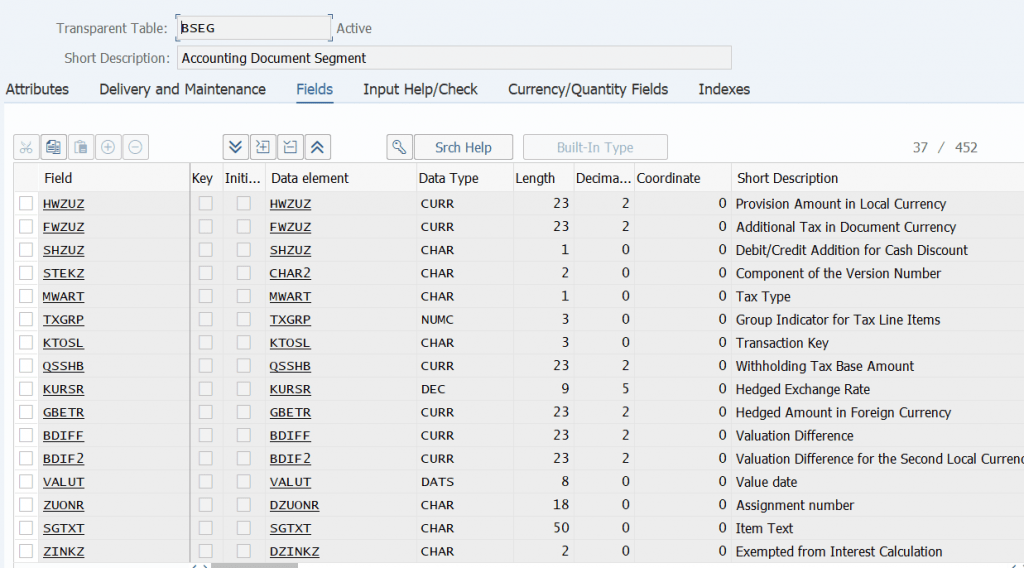This screenshot has width=1024, height=568.
Task: Click length value 50 for SGTXT
Action: tap(561, 528)
